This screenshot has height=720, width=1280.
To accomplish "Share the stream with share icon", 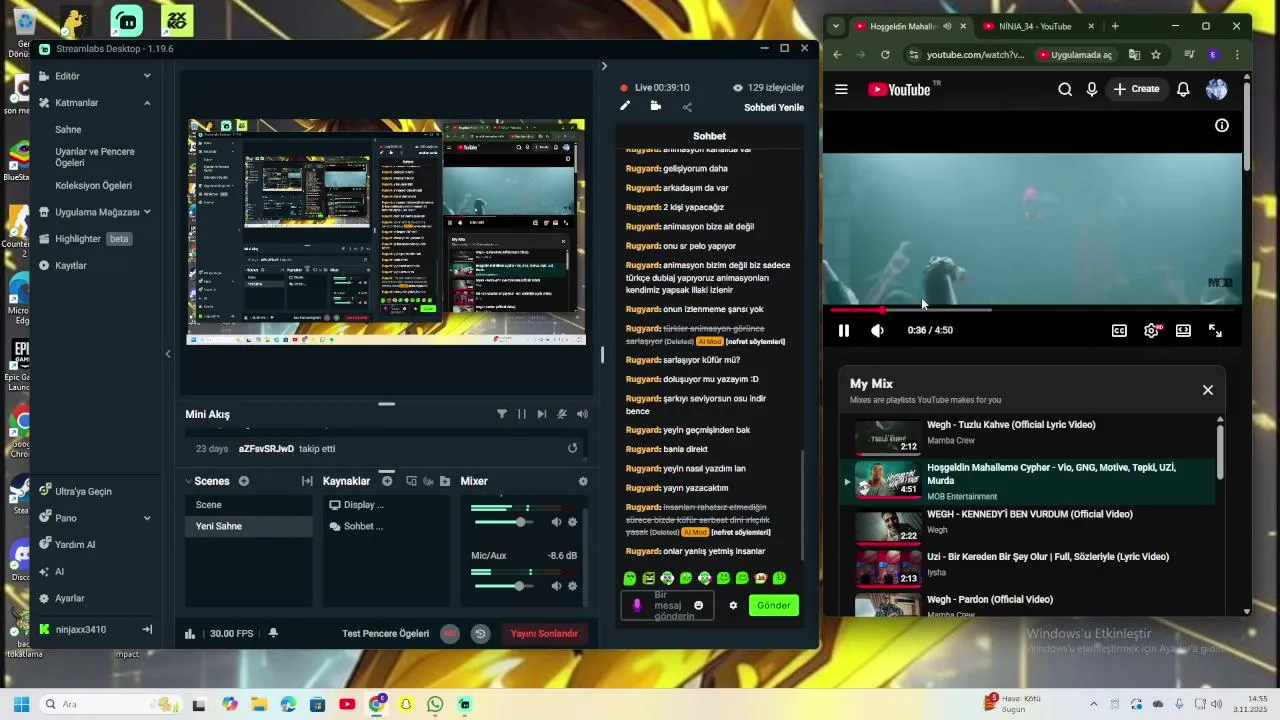I will pyautogui.click(x=687, y=107).
